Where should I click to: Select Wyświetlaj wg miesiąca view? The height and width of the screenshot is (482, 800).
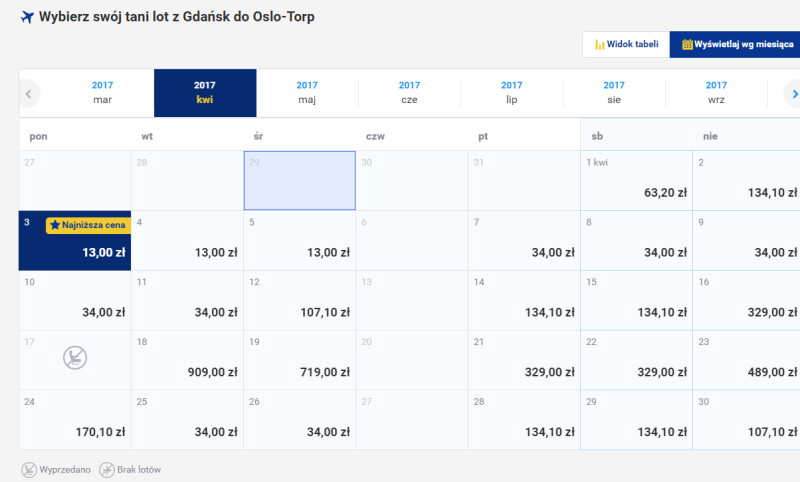click(x=735, y=44)
